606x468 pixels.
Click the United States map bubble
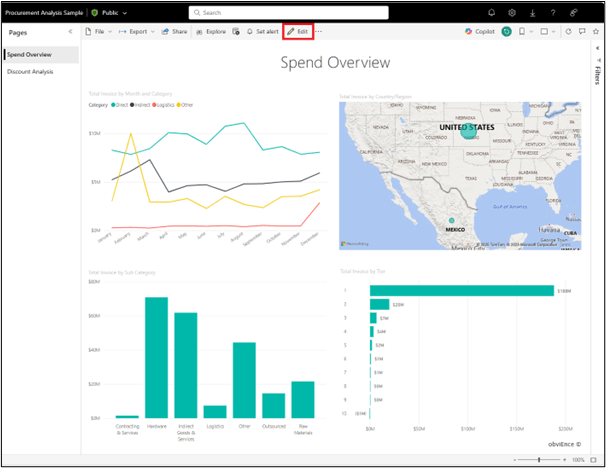(469, 131)
